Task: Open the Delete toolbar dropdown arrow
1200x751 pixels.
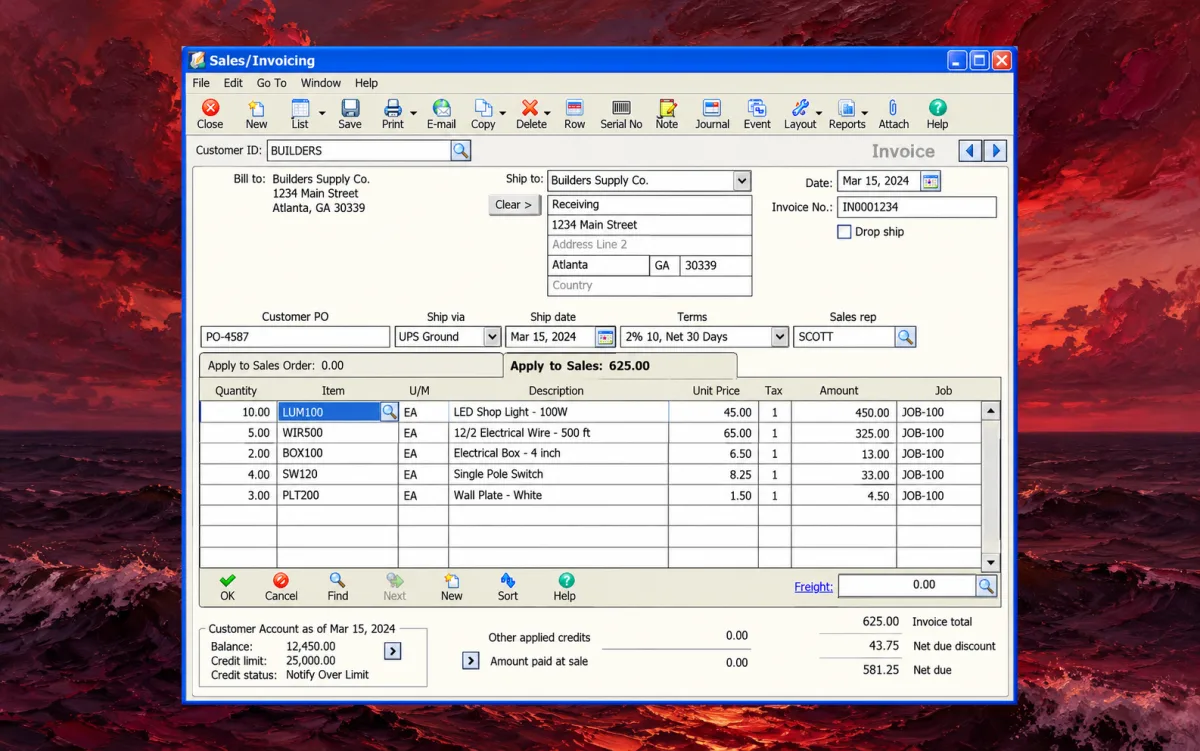Action: [548, 113]
